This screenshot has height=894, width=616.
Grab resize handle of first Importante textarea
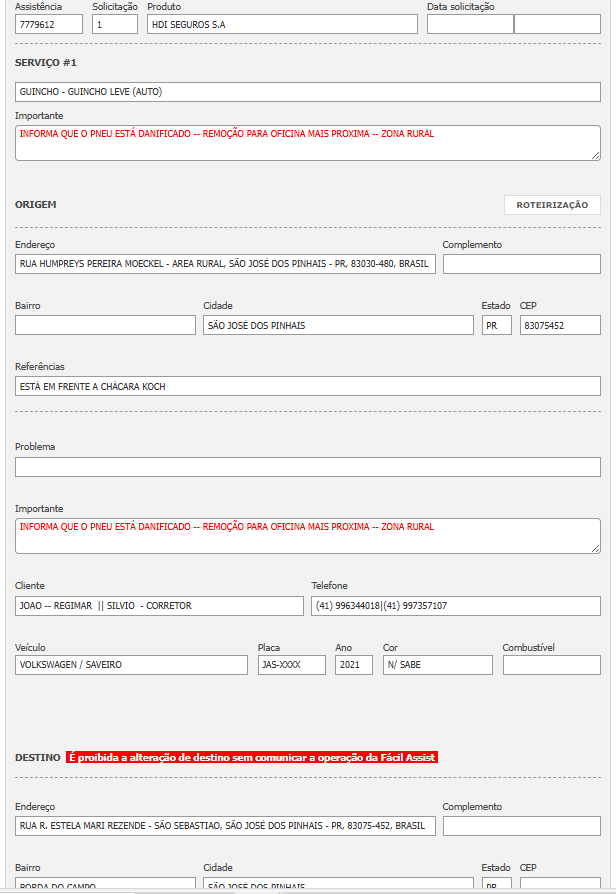596,156
